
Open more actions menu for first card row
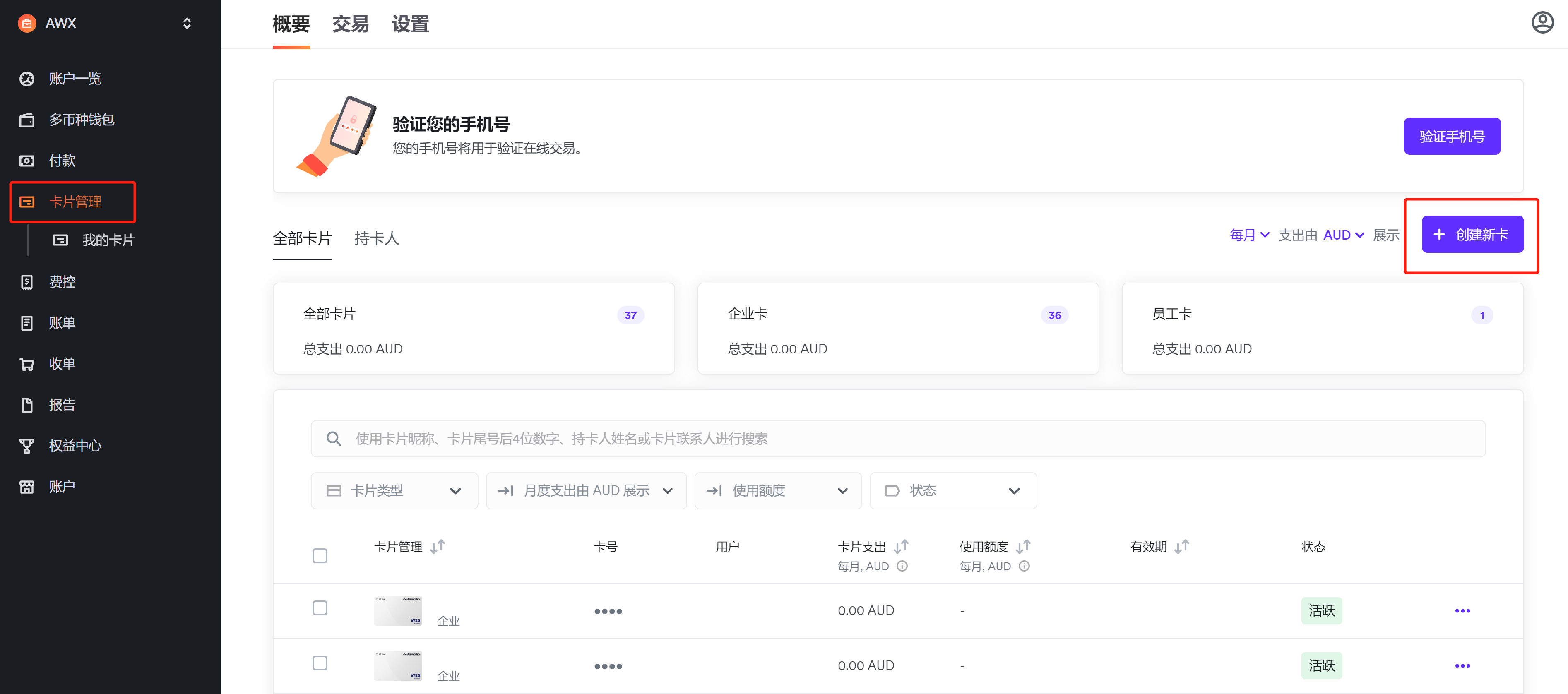click(x=1462, y=610)
